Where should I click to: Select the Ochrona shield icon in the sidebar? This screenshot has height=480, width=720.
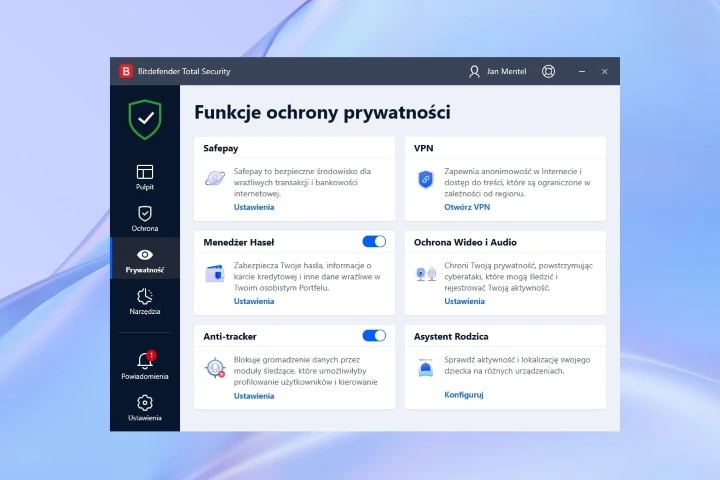tap(145, 214)
